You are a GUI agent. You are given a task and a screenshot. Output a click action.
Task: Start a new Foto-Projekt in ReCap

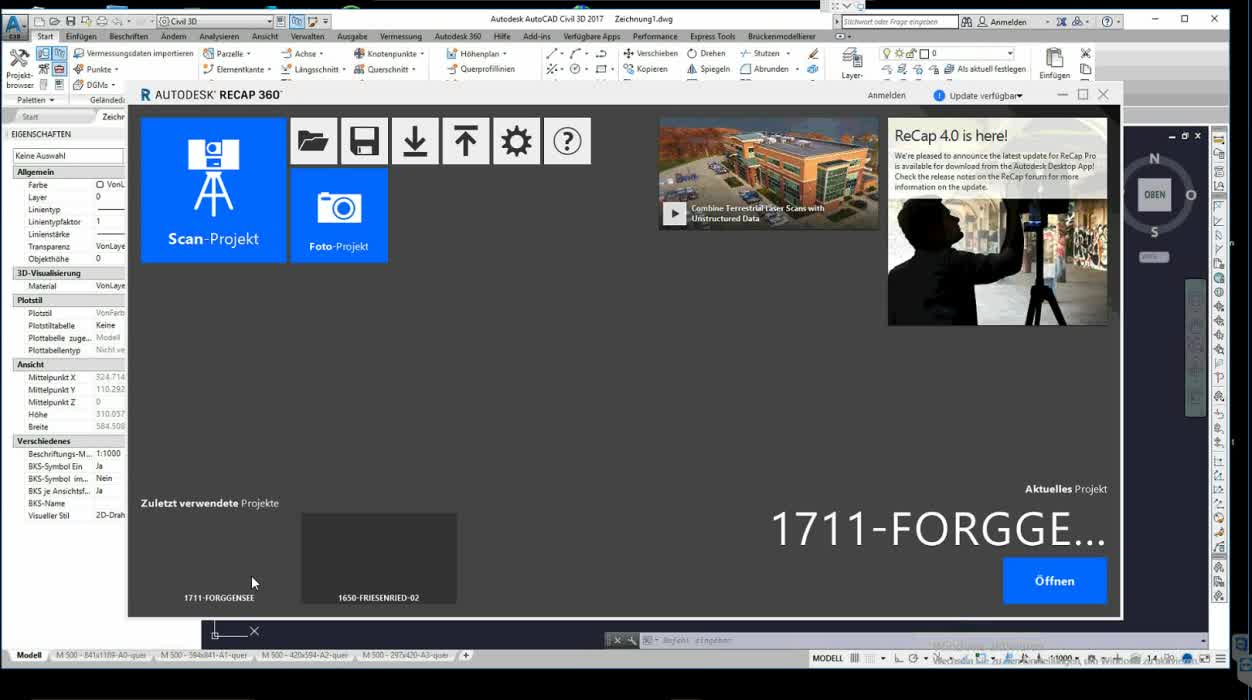pyautogui.click(x=339, y=215)
